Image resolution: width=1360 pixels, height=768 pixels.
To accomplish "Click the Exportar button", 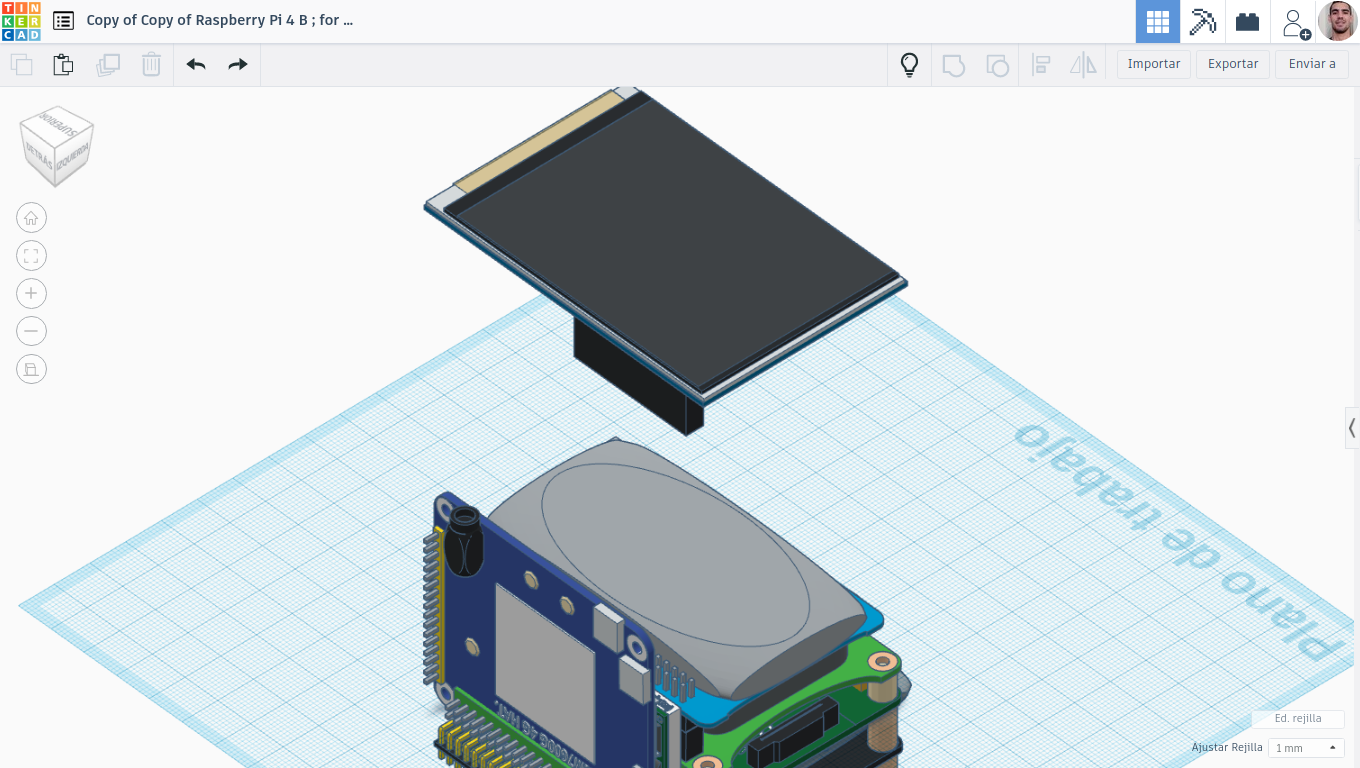I will tap(1233, 64).
